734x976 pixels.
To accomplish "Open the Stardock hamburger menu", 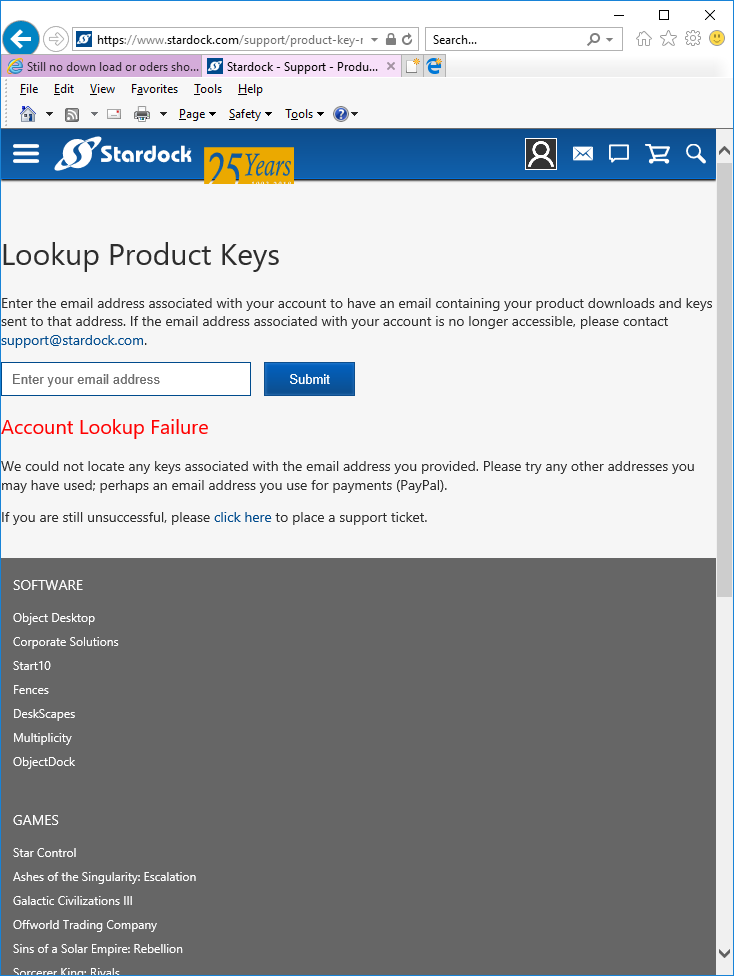I will pyautogui.click(x=26, y=153).
